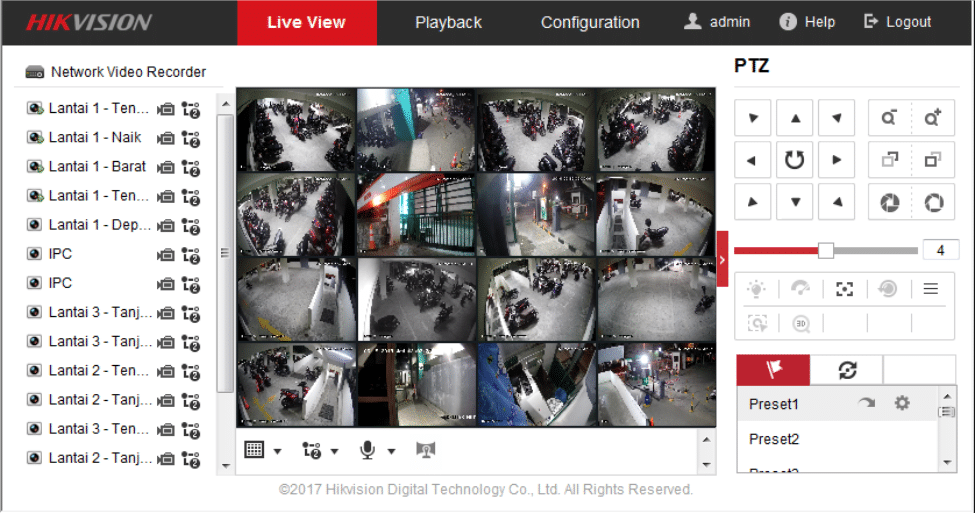Click Network Video Recorder root node
Screen dimensions: 975x513
pyautogui.click(x=115, y=72)
